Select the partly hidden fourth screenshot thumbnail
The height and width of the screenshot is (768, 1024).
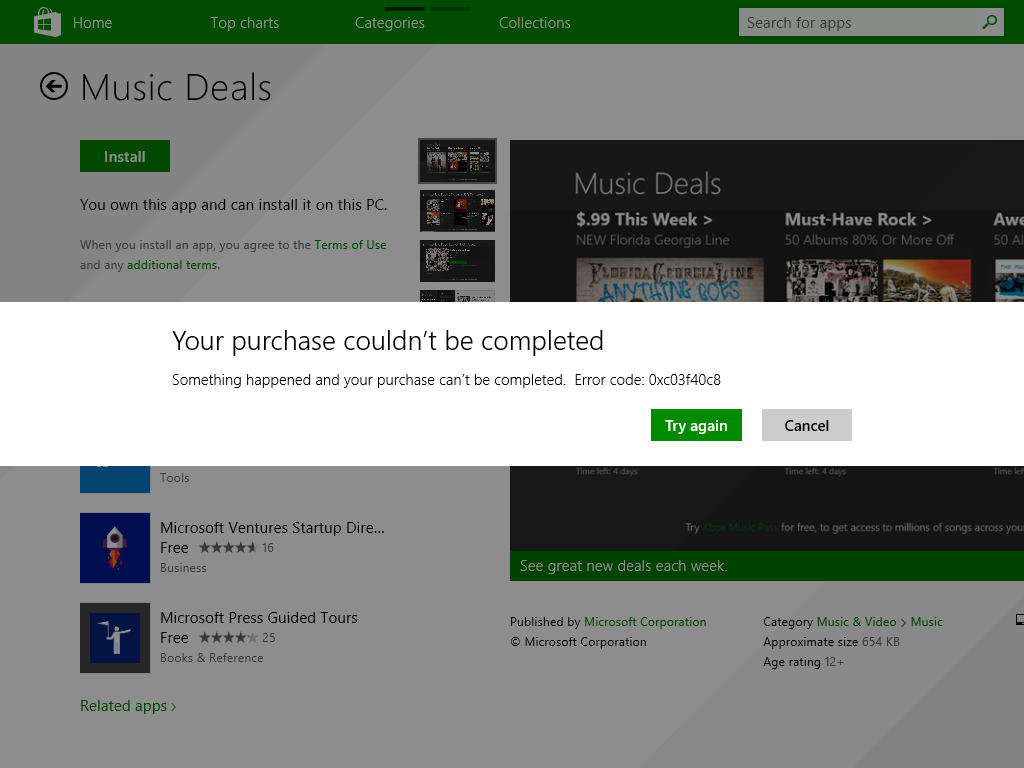pyautogui.click(x=457, y=296)
